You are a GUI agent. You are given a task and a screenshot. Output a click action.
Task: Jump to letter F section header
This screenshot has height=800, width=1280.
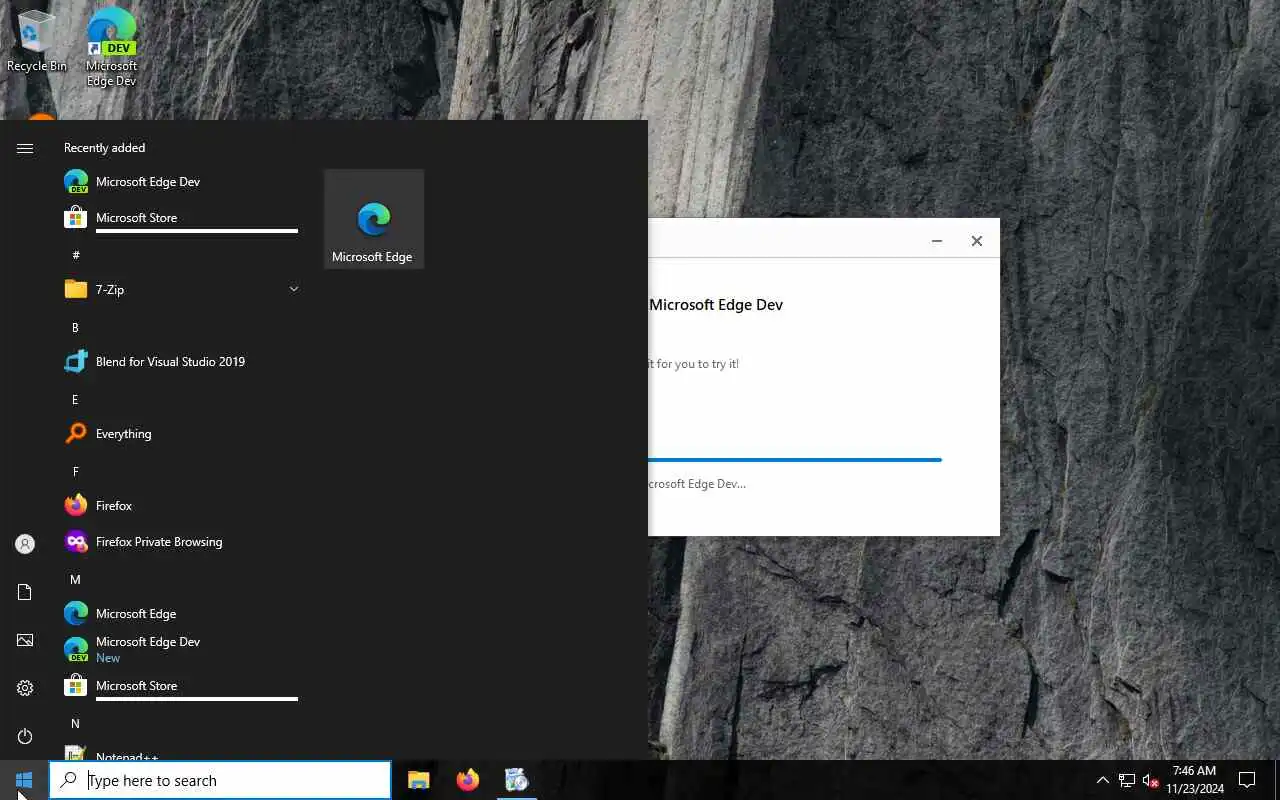pos(75,471)
